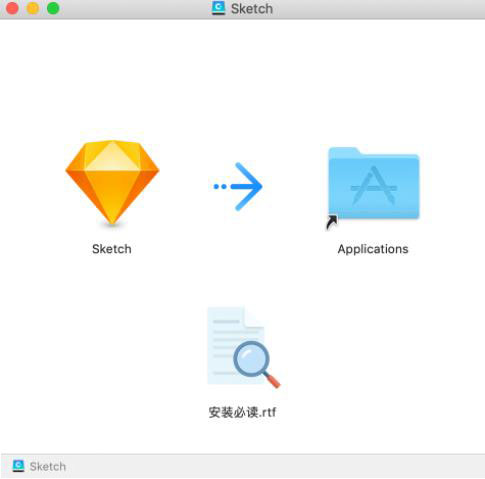Click the Sketch disk icon in path bar

(18, 466)
